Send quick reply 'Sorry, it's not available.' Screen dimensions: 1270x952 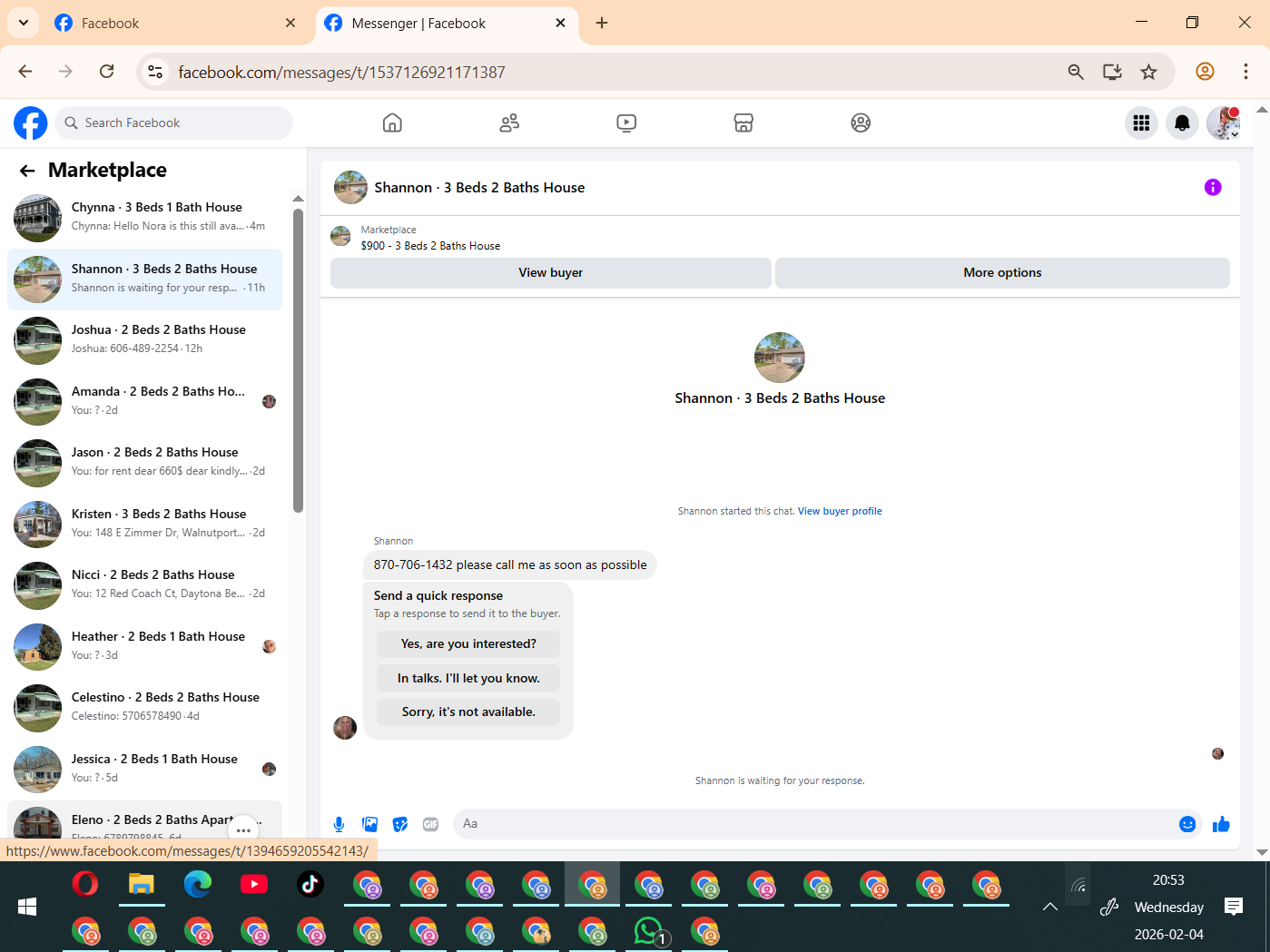point(468,712)
